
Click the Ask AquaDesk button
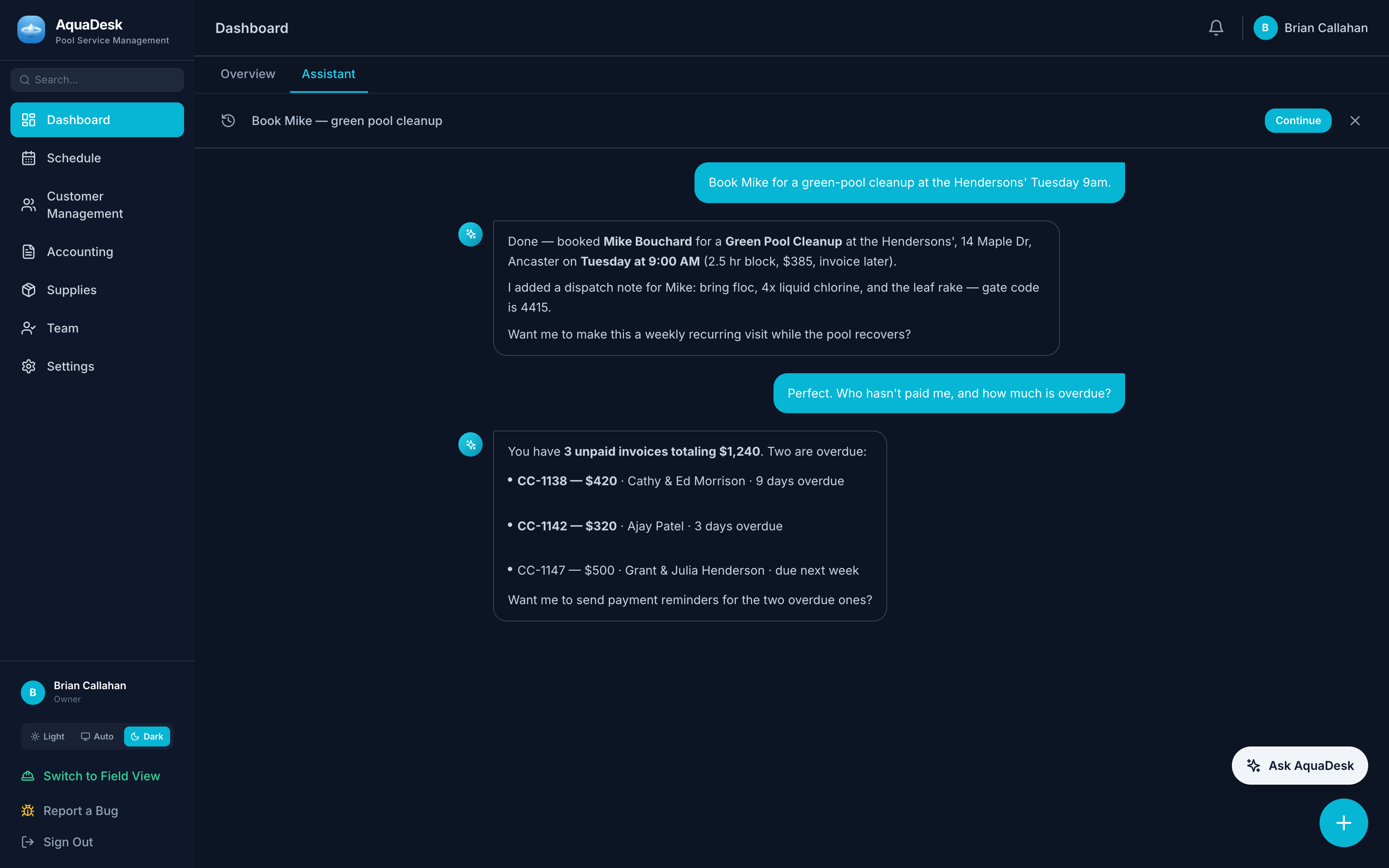click(1300, 765)
